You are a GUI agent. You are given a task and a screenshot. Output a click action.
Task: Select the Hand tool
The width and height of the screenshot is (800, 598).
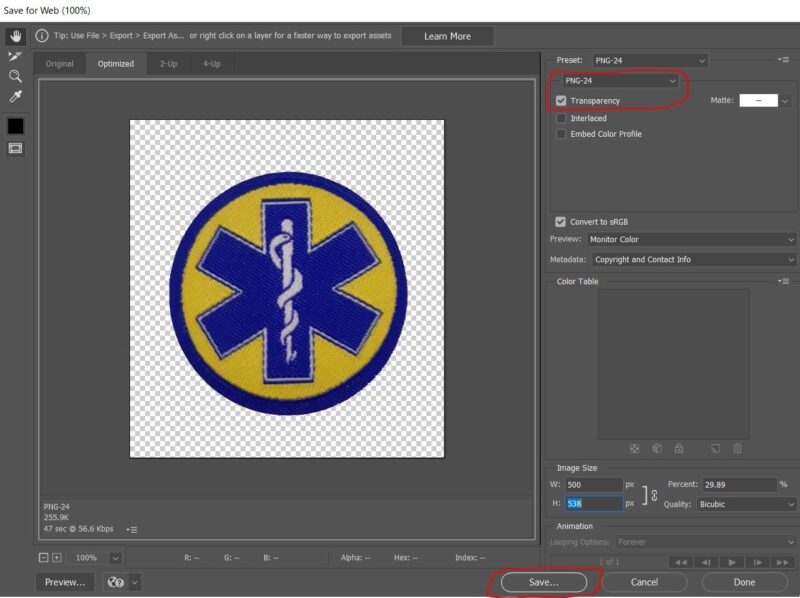[x=13, y=35]
